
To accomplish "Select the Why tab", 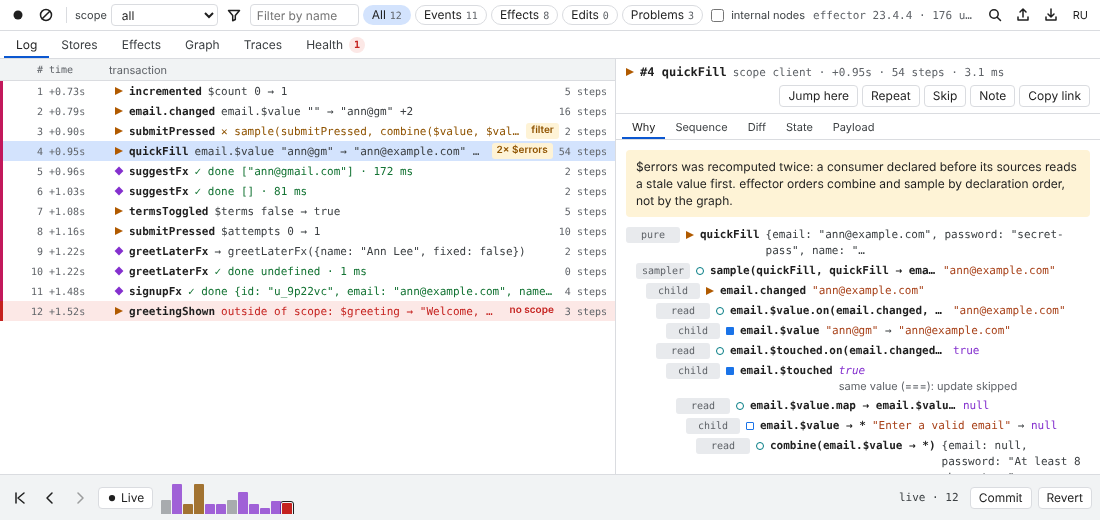I will coord(643,127).
